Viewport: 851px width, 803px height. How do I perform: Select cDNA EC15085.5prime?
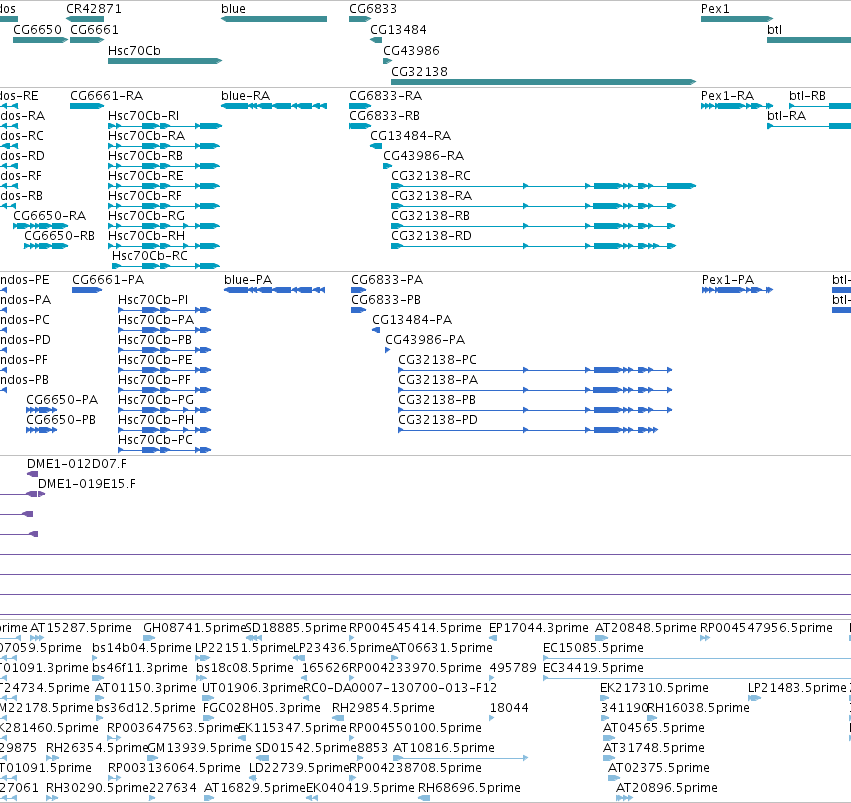593,648
